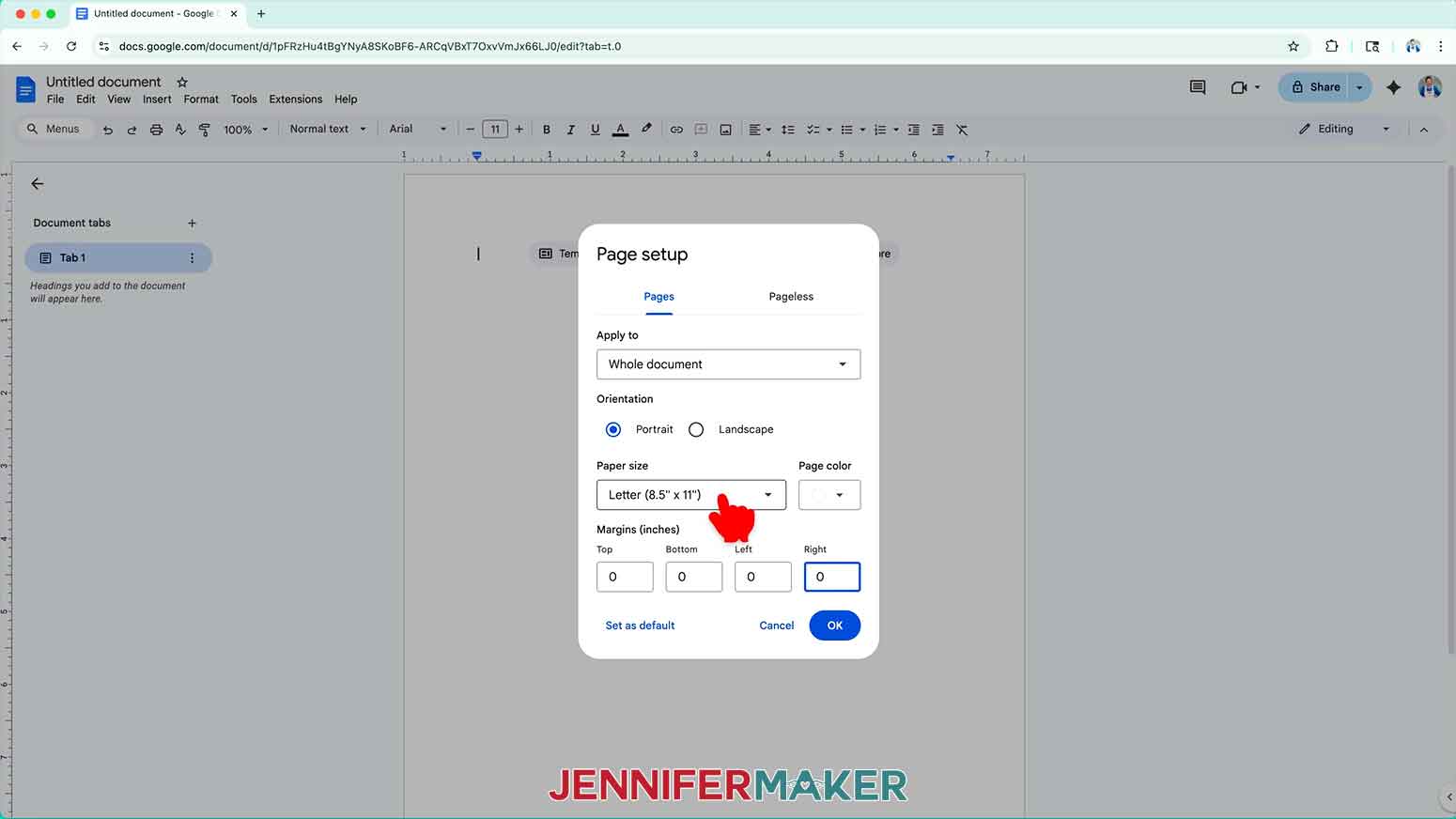Open the Paper size Letter dropdown
The image size is (1456, 819).
(x=691, y=495)
